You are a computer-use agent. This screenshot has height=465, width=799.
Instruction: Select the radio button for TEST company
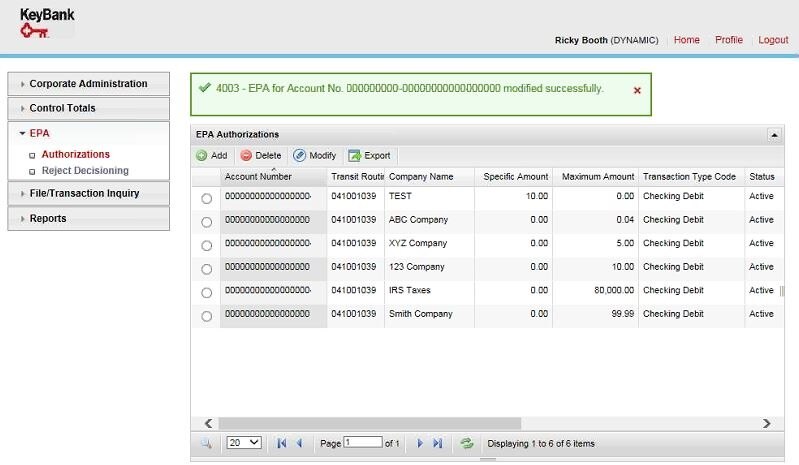[x=207, y=198]
